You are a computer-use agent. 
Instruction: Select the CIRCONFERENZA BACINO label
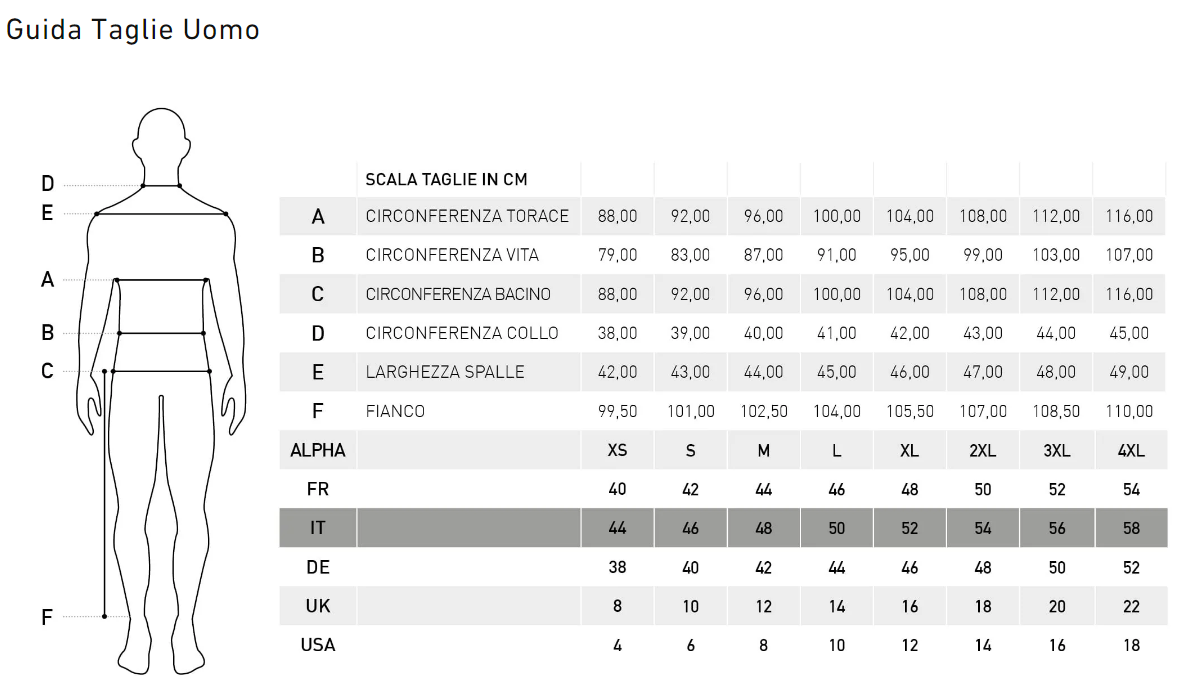[x=458, y=294]
